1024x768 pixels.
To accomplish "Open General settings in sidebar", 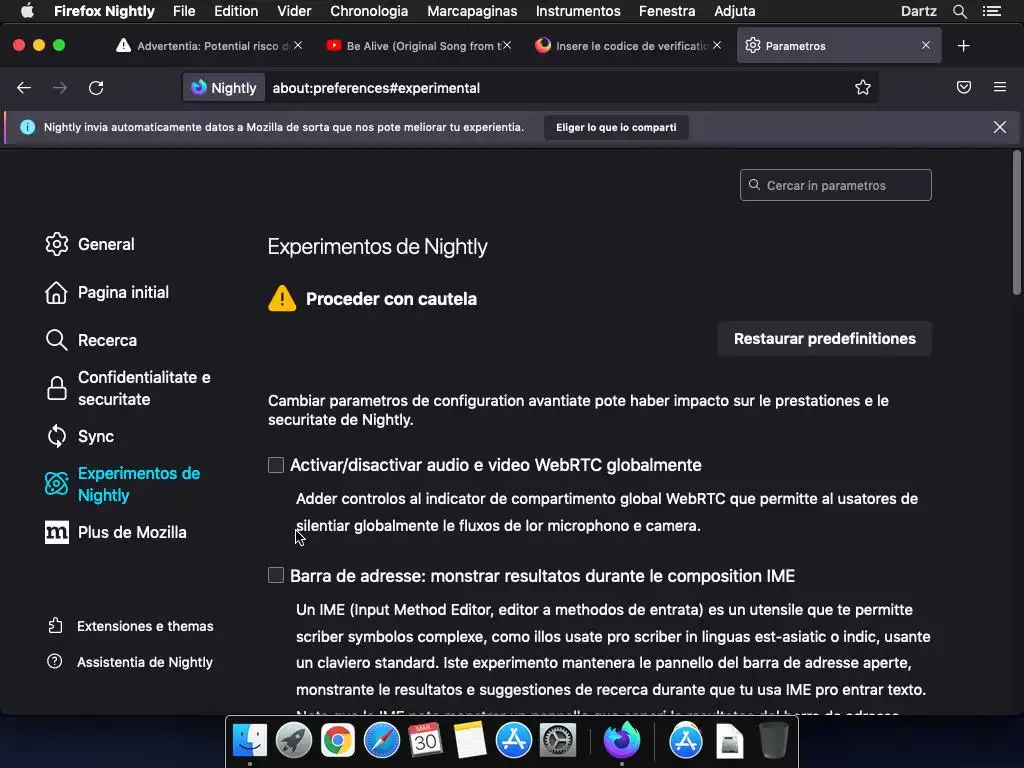I will [90, 244].
